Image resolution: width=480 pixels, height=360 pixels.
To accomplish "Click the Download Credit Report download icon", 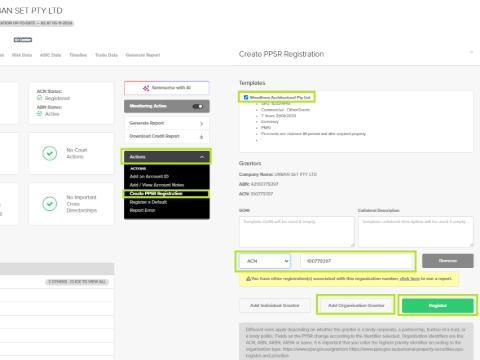I will click(201, 137).
